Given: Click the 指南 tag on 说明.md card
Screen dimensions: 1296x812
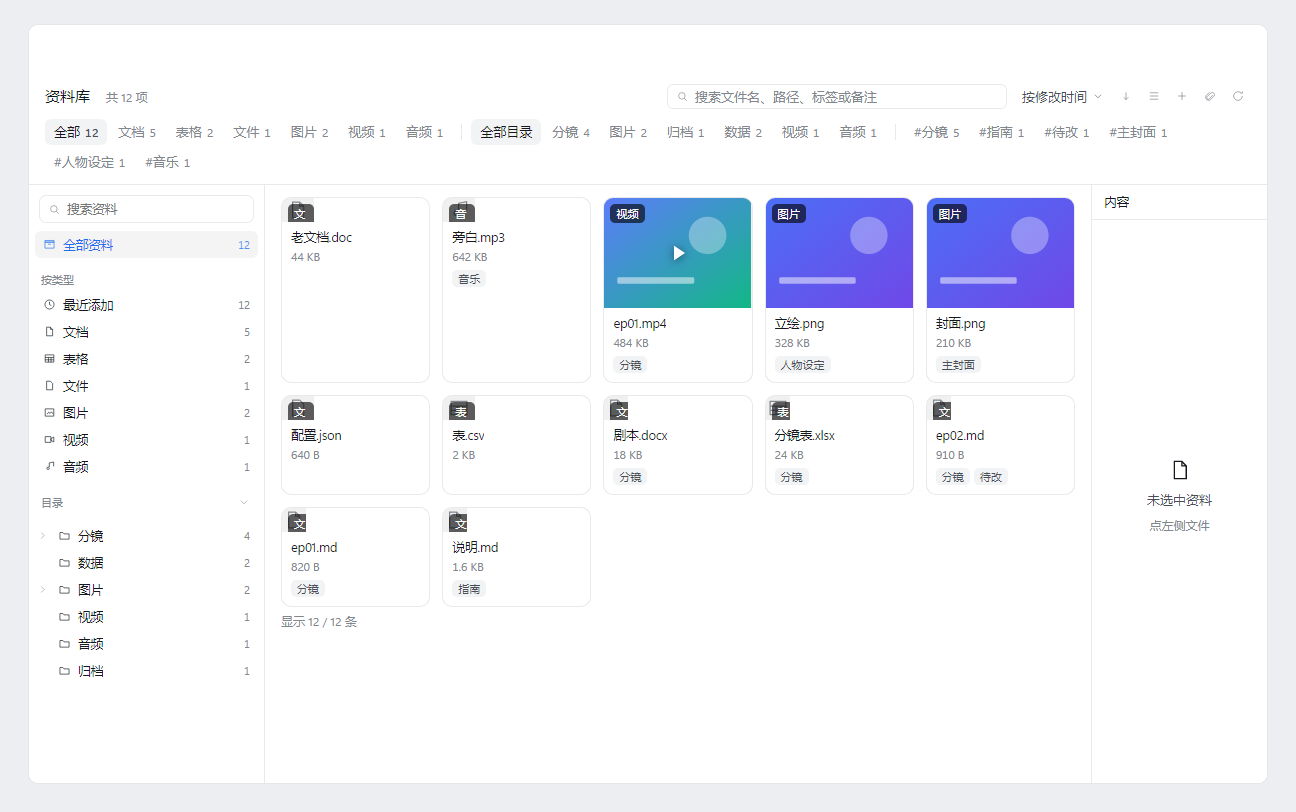Looking at the screenshot, I should coord(469,589).
